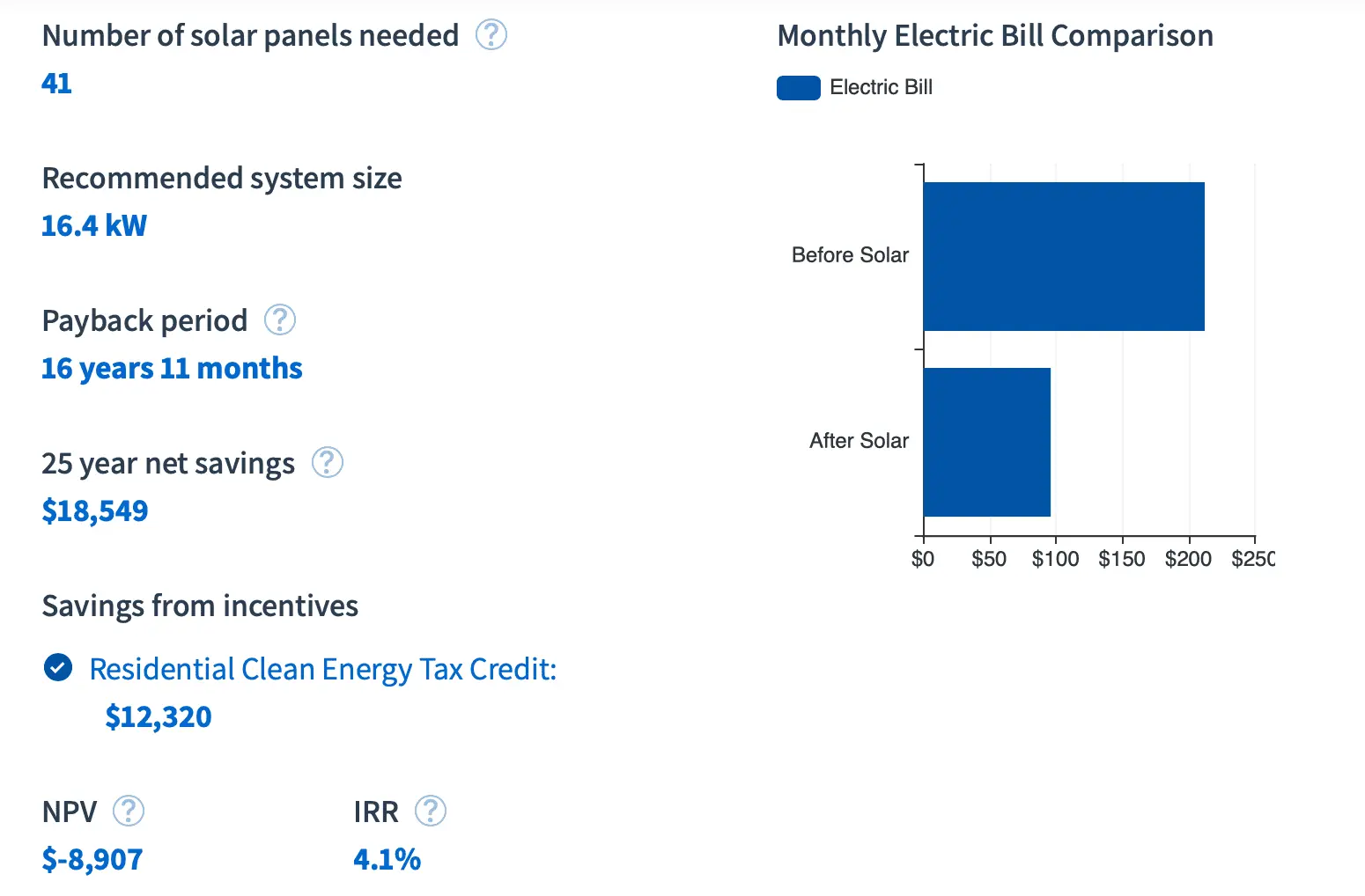Select the 16 years 11 months payback value
The height and width of the screenshot is (896, 1365).
[x=172, y=368]
